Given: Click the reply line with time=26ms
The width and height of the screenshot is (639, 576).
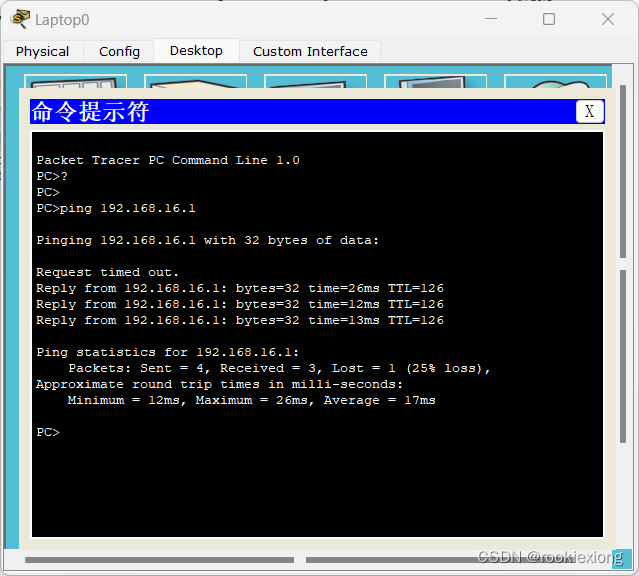Looking at the screenshot, I should 240,288.
